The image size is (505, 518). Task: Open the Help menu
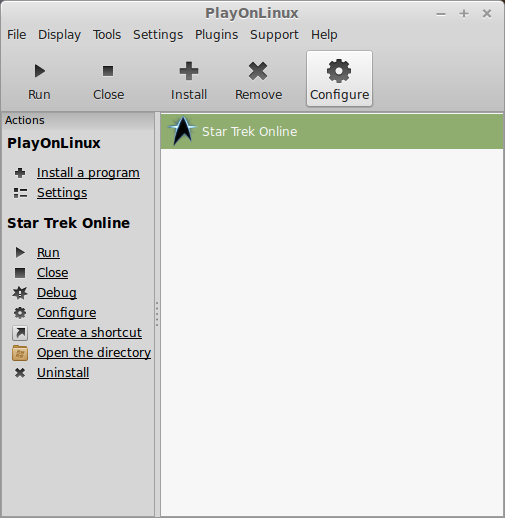point(324,35)
